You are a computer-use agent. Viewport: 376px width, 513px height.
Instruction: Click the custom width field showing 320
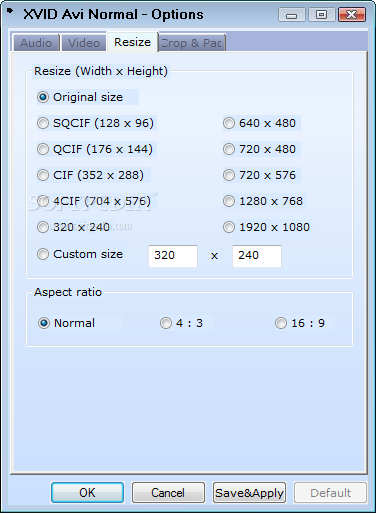point(173,256)
